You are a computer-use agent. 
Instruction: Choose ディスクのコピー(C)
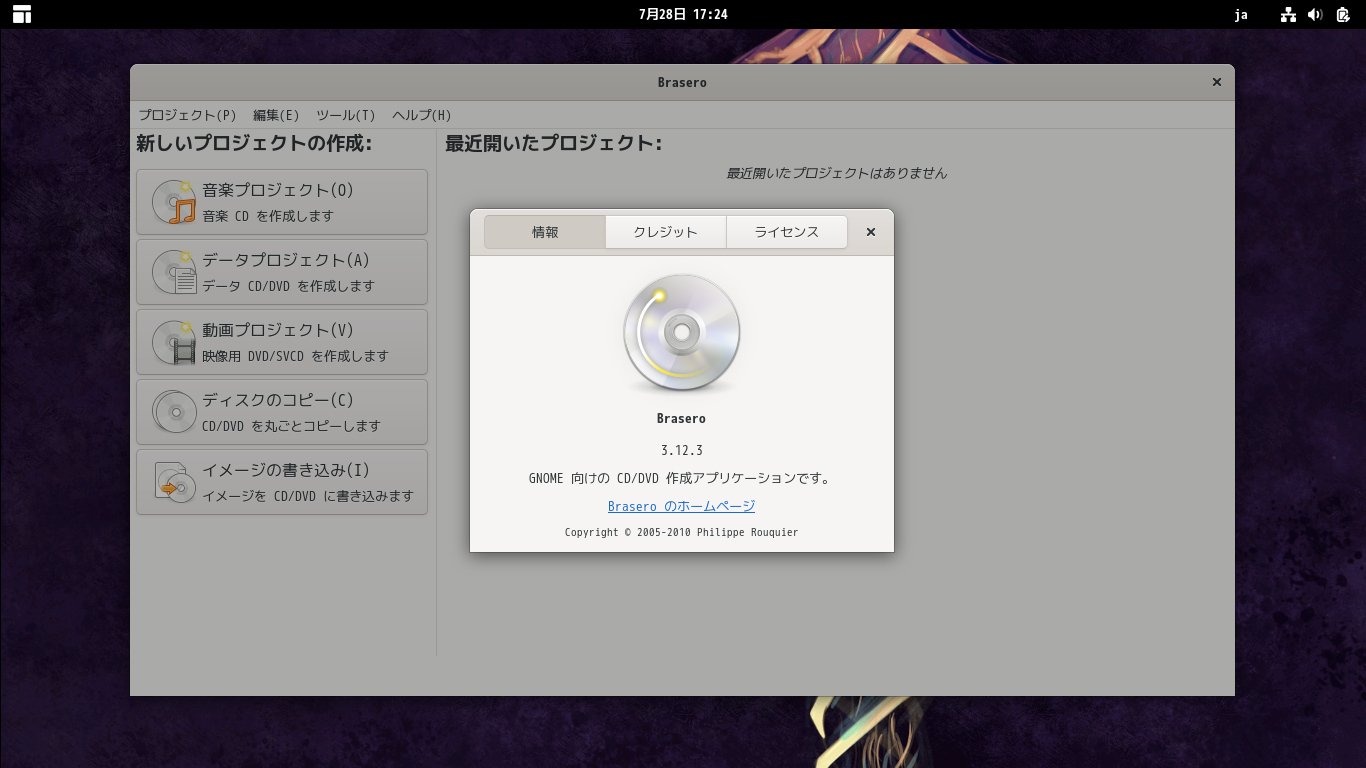coord(282,412)
